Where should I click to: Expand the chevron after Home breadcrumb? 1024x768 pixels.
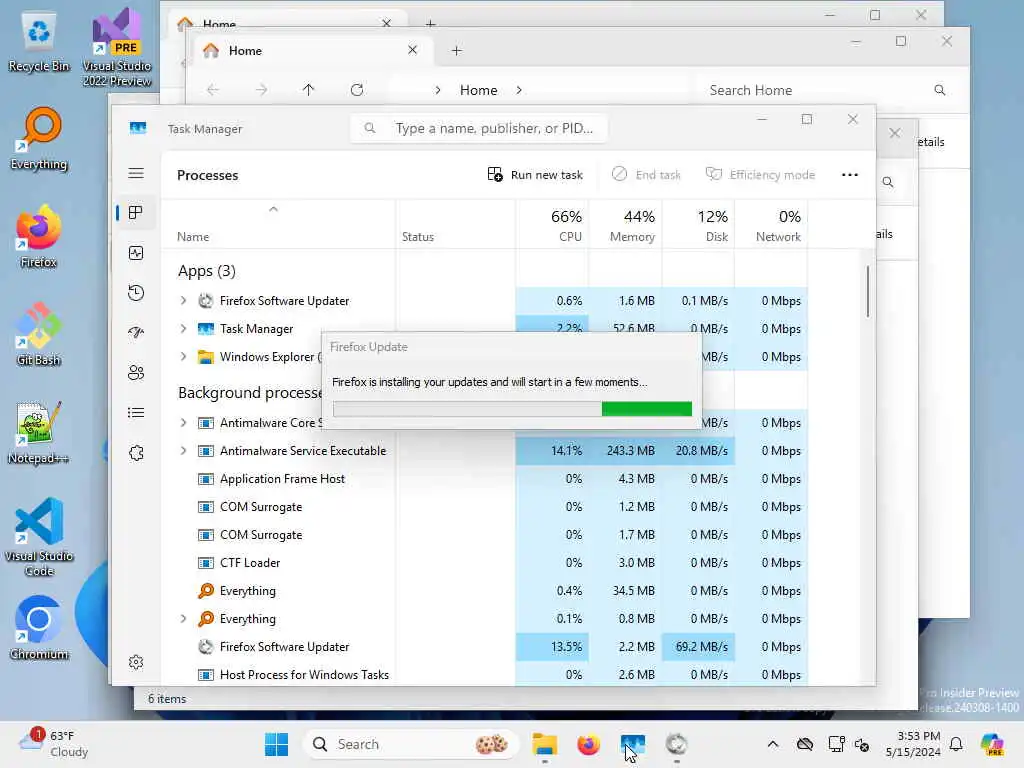click(519, 90)
